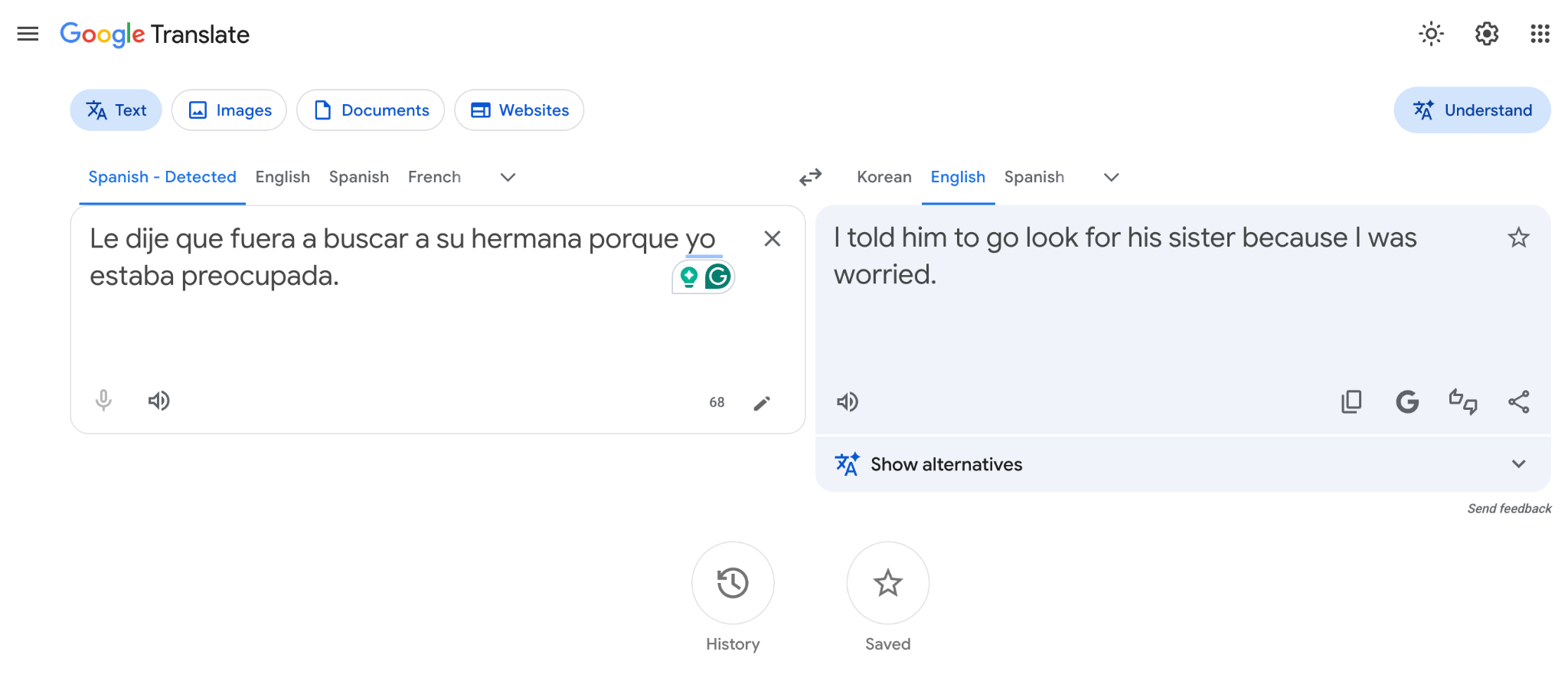Image resolution: width=1568 pixels, height=681 pixels.
Task: Click the Send feedback link
Action: pos(1509,509)
